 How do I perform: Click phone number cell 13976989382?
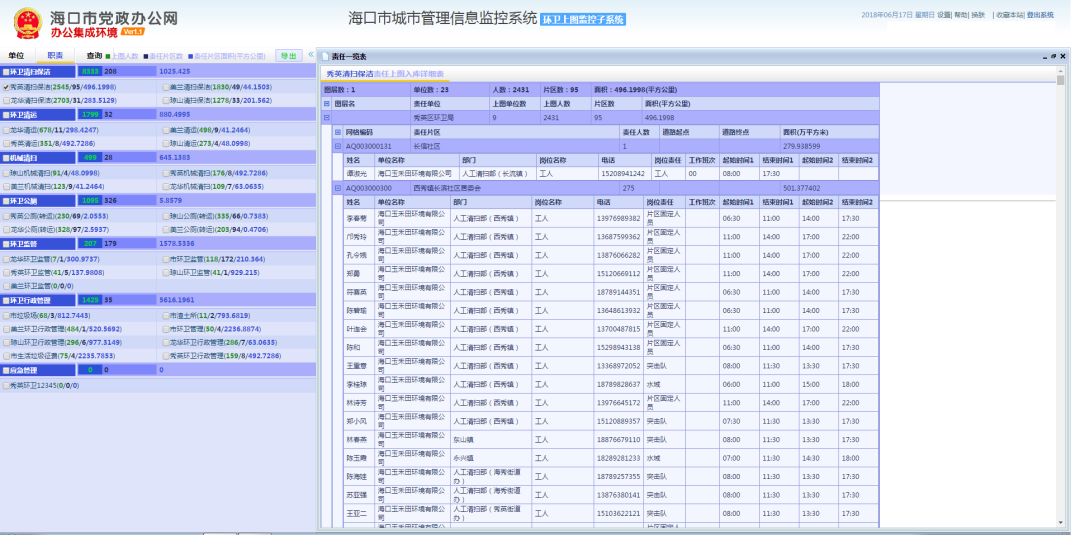tap(619, 218)
